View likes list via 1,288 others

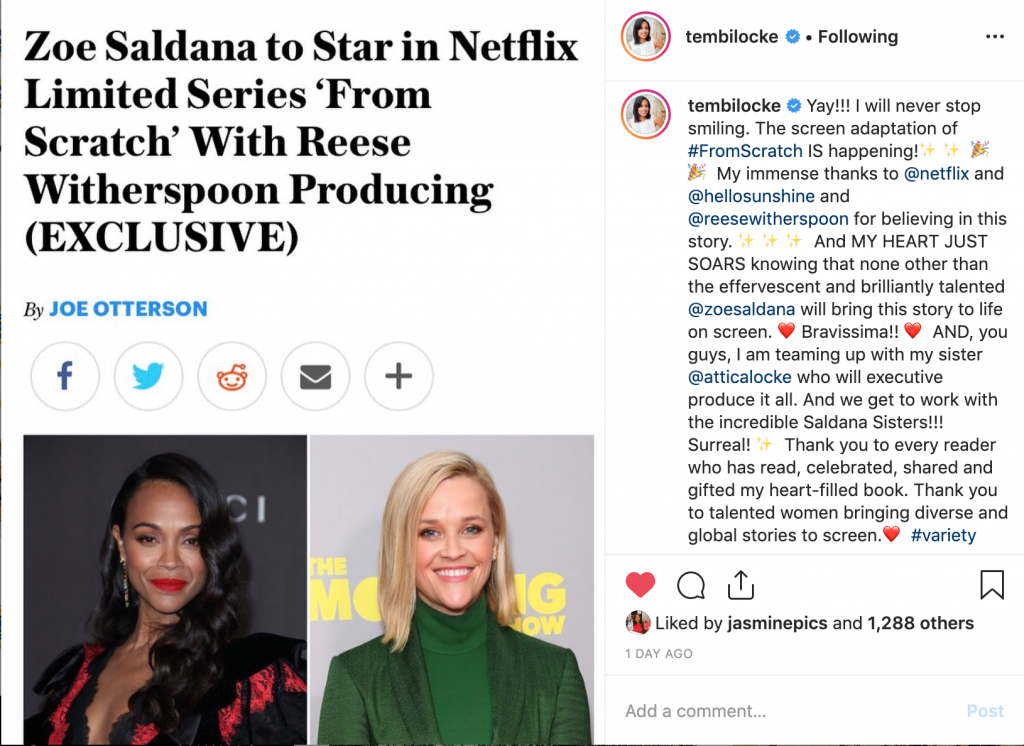click(921, 623)
